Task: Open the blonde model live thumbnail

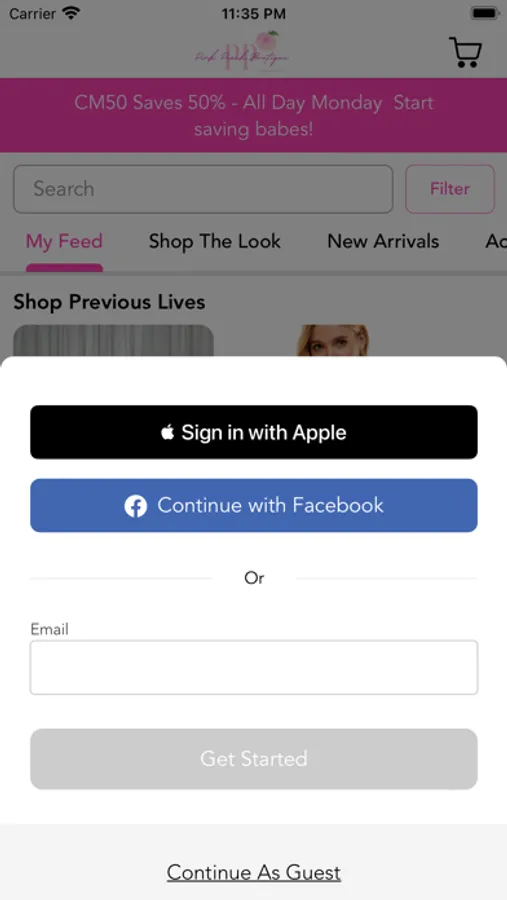Action: [x=333, y=340]
